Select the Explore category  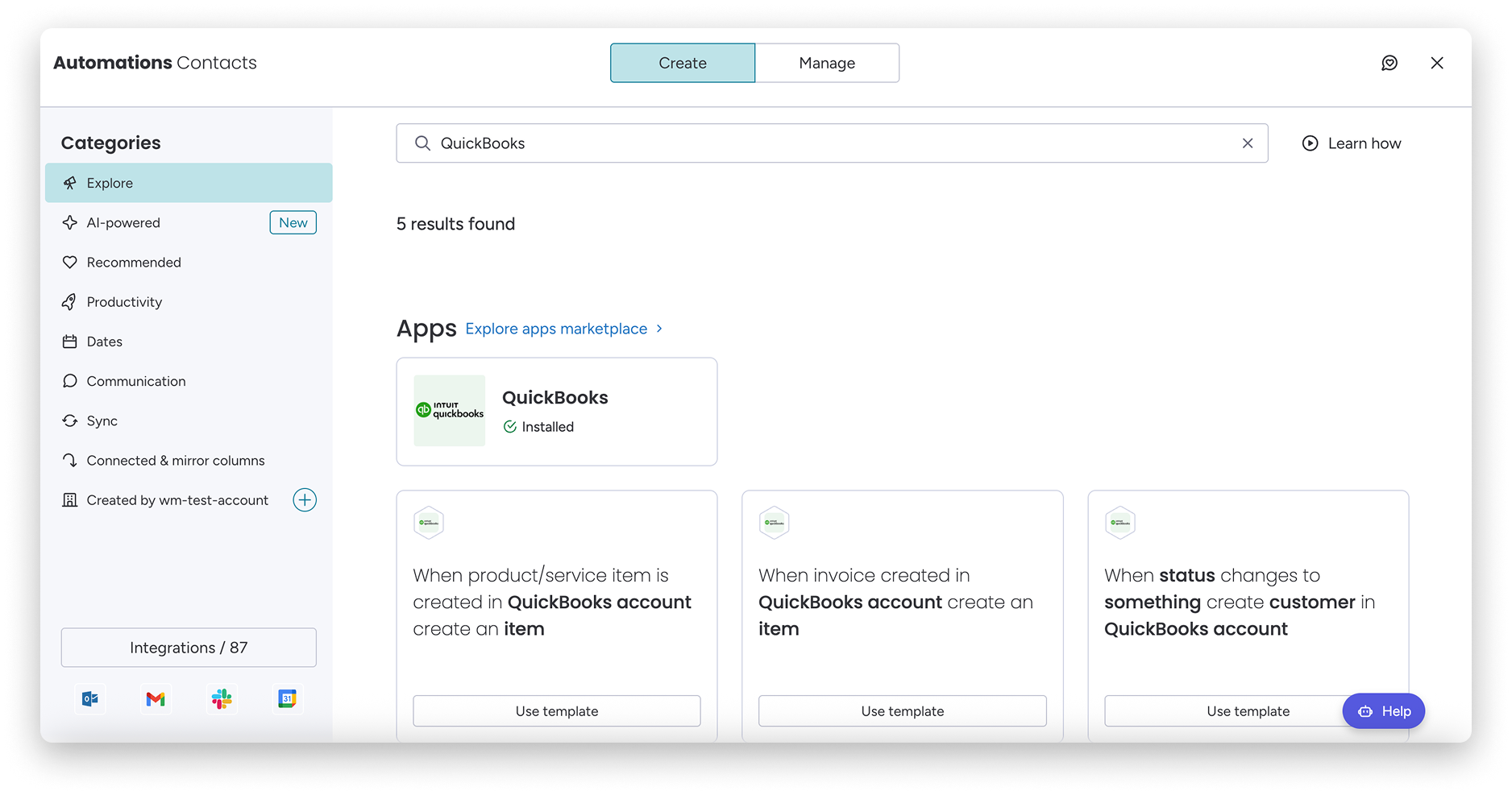(x=189, y=183)
